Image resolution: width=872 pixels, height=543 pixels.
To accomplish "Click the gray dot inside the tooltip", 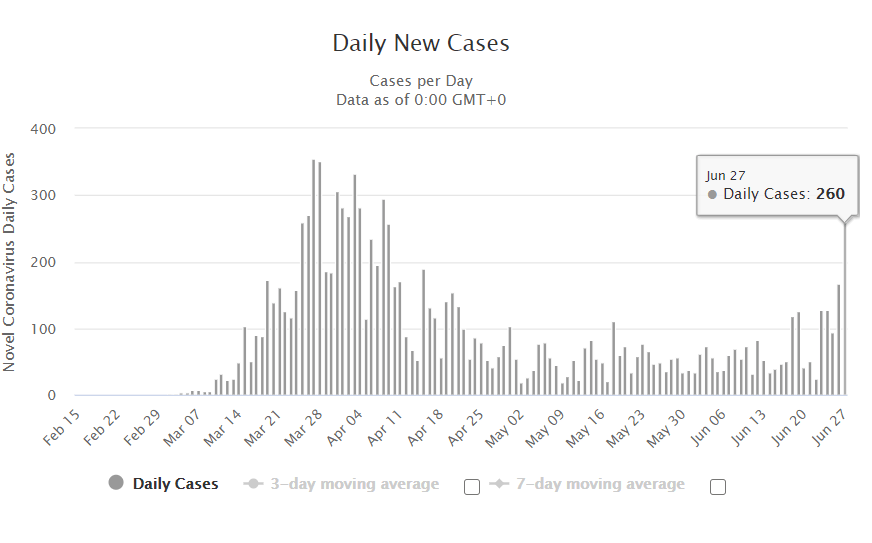I will click(712, 194).
